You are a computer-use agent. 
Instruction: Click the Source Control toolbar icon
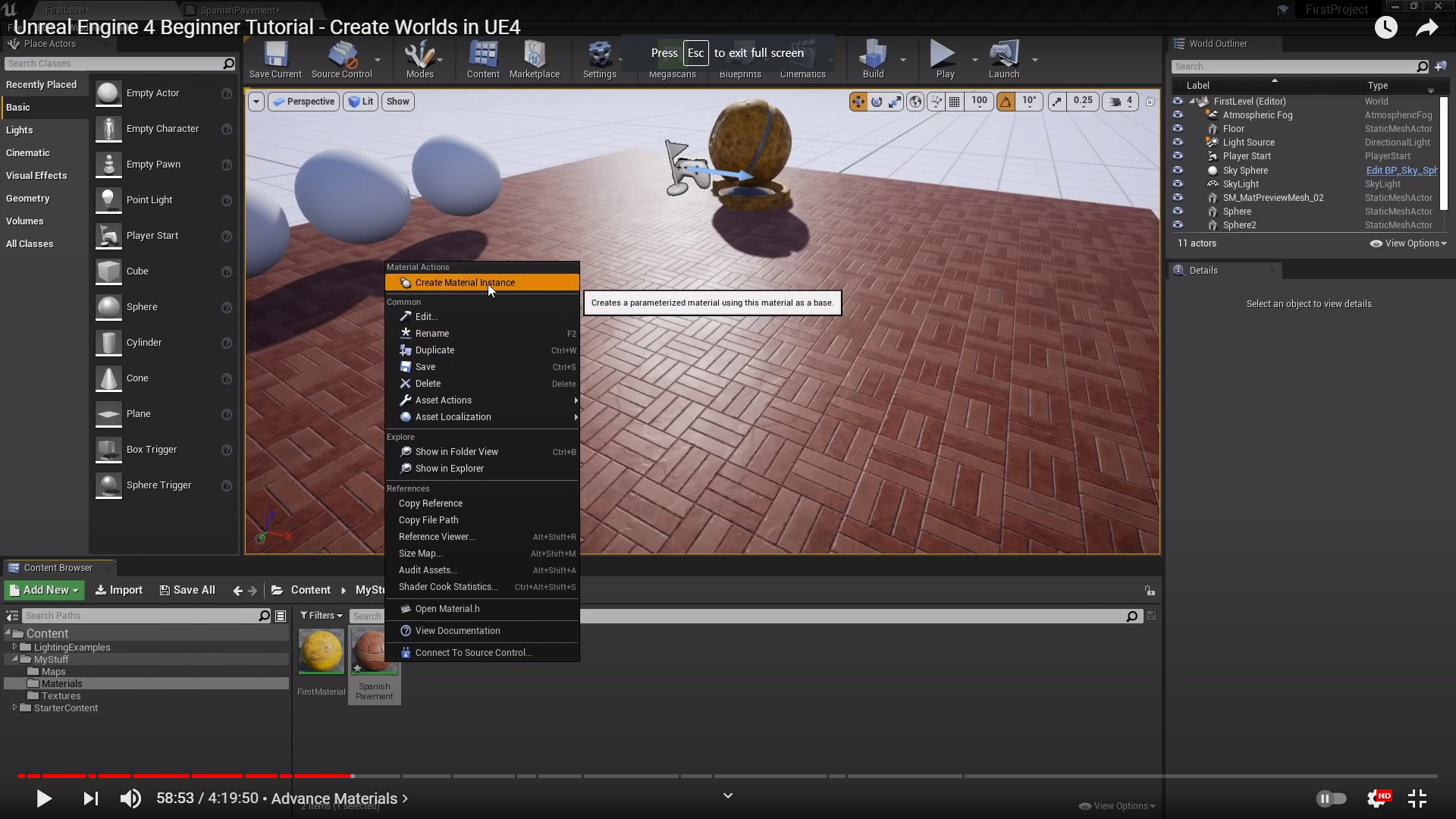(x=342, y=55)
